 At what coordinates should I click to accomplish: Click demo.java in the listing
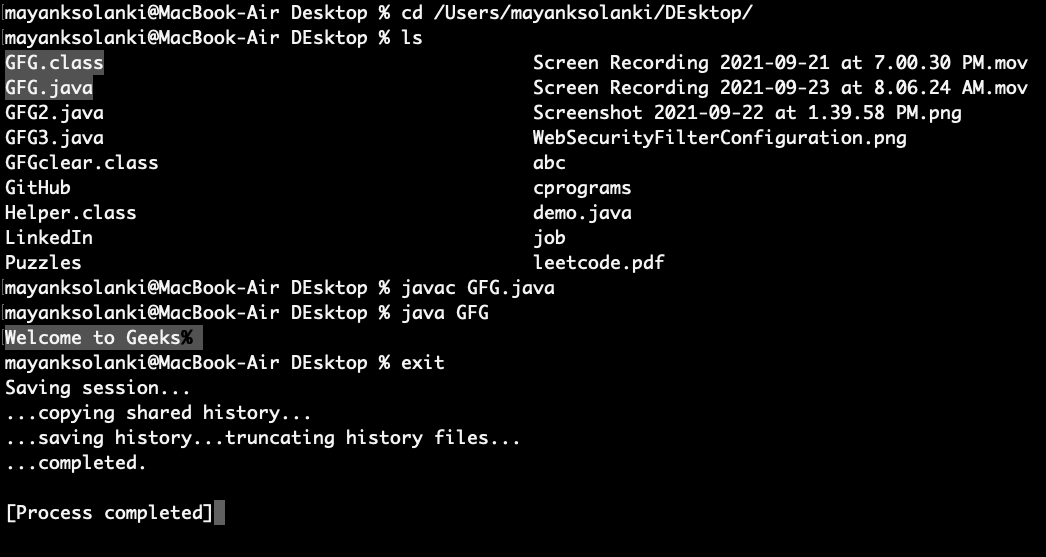[x=582, y=213]
